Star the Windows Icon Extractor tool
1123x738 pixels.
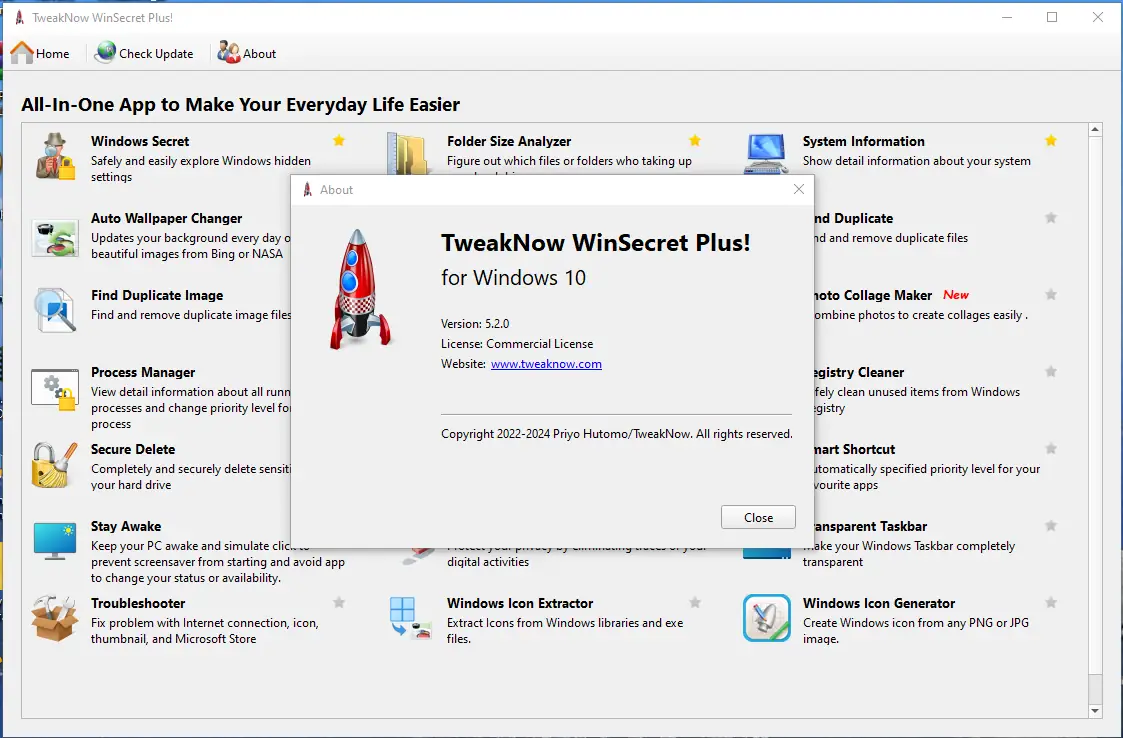(695, 603)
